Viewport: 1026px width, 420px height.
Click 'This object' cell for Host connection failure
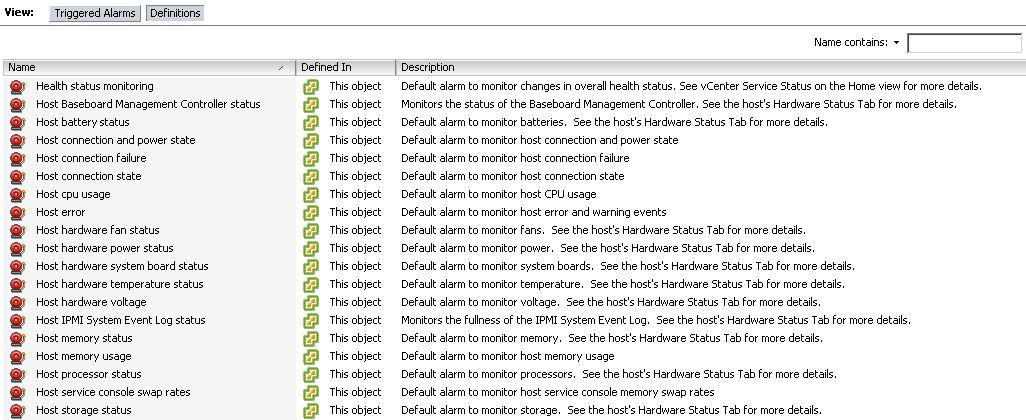(355, 158)
